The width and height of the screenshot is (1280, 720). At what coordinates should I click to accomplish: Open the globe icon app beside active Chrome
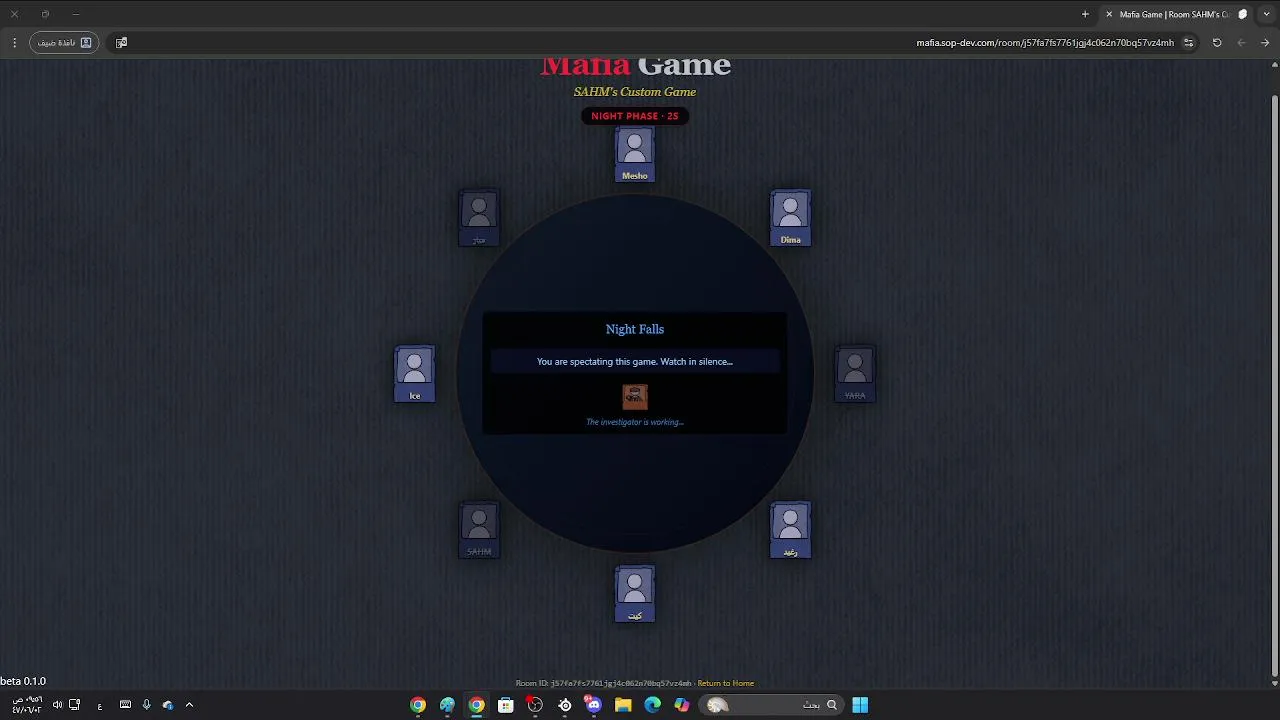coord(447,705)
